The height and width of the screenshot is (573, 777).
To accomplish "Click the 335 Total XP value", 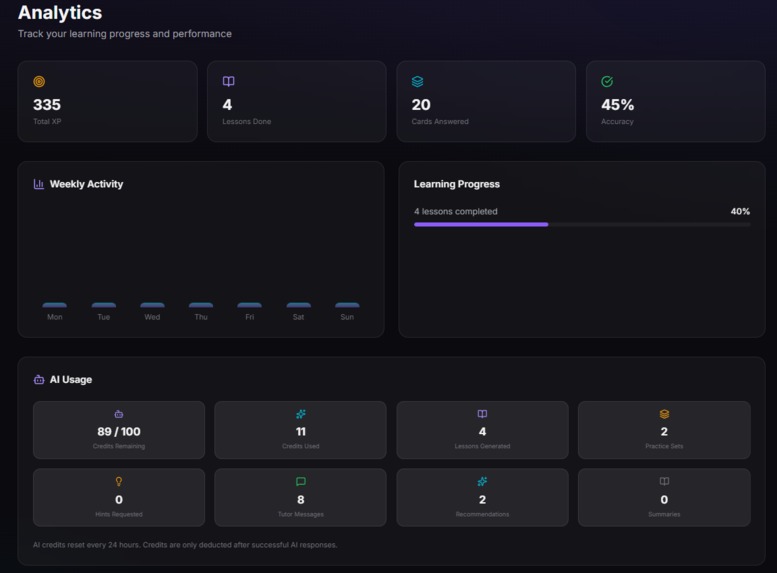I will [47, 105].
